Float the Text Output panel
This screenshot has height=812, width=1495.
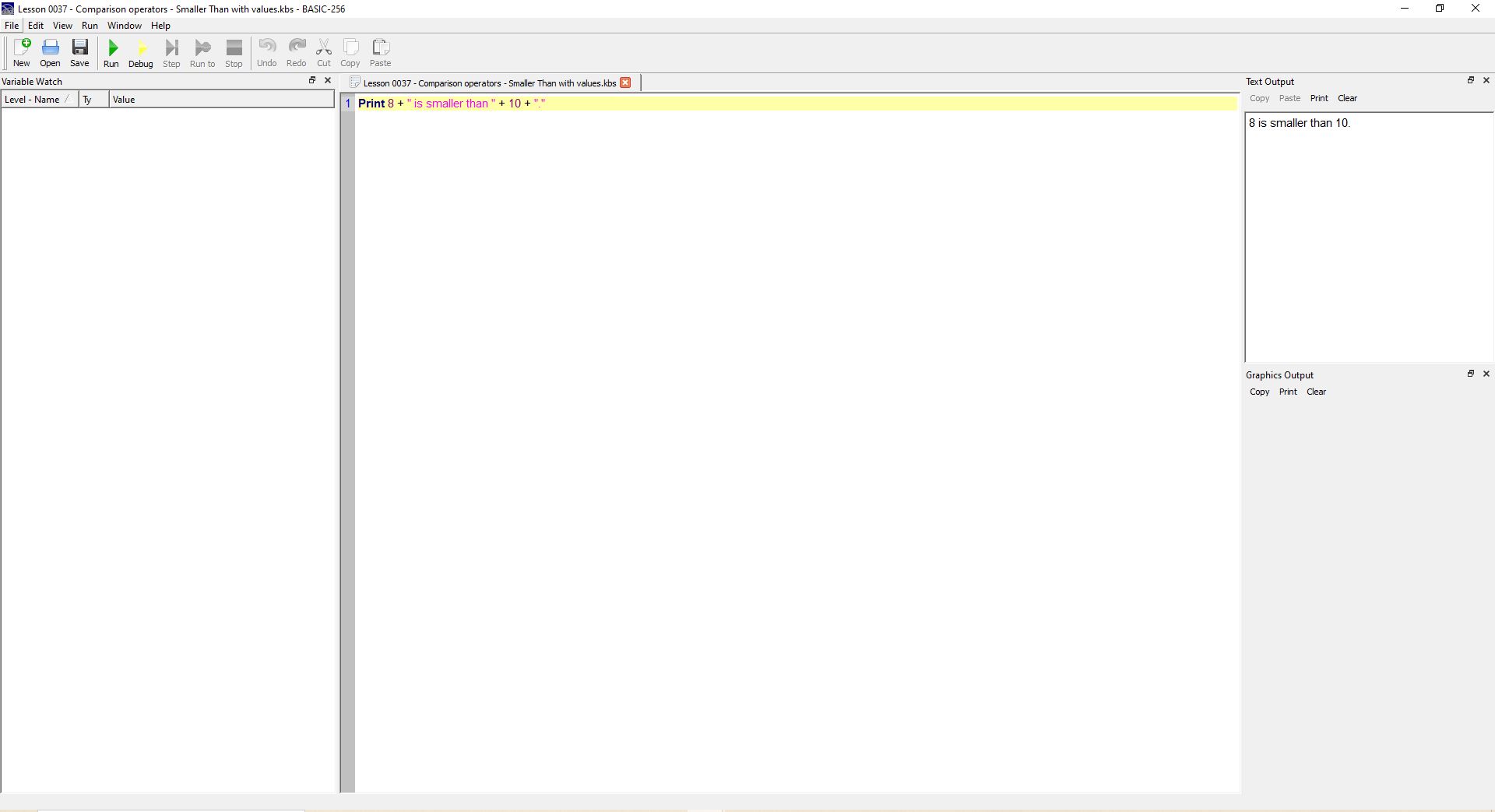1470,80
